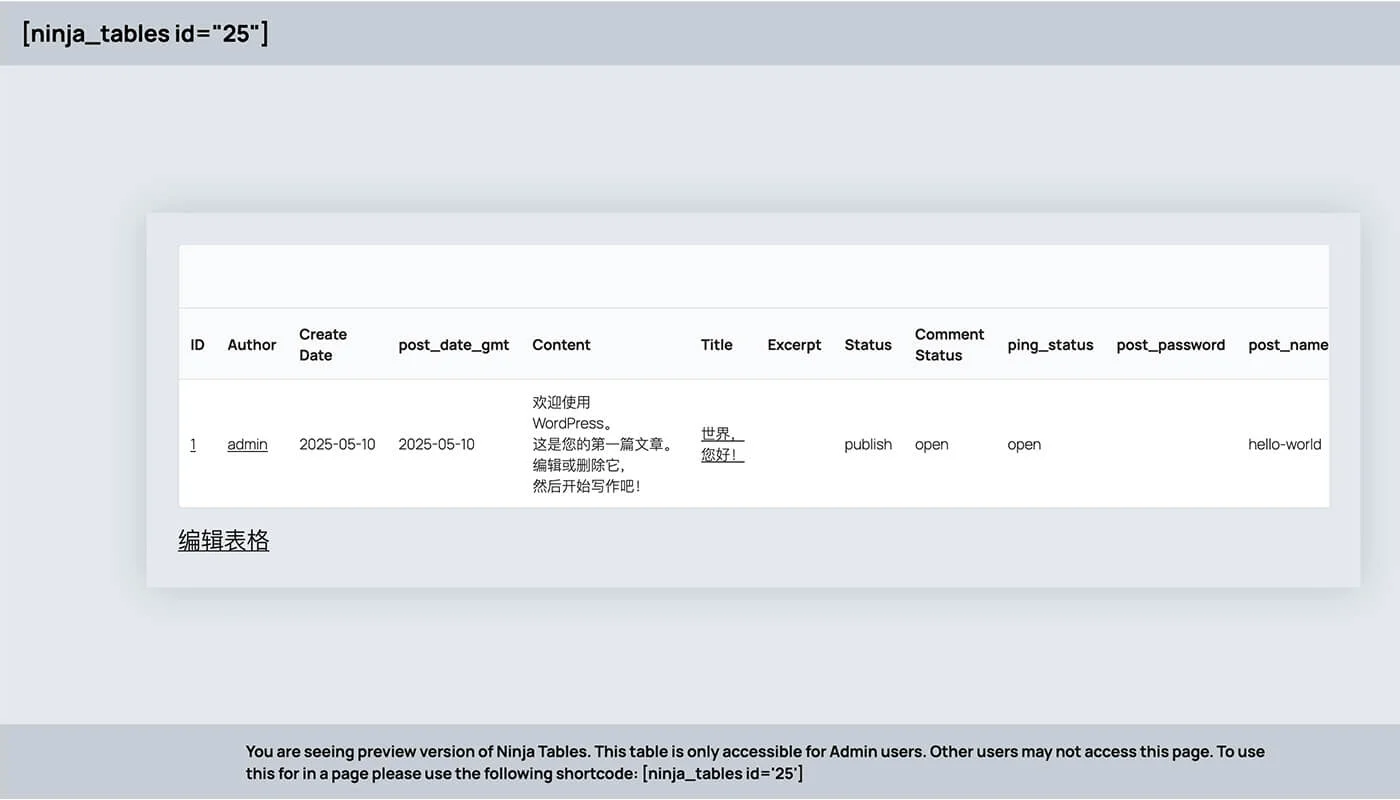The width and height of the screenshot is (1400, 800).
Task: Sort by the ping_status column
Action: [x=1050, y=344]
